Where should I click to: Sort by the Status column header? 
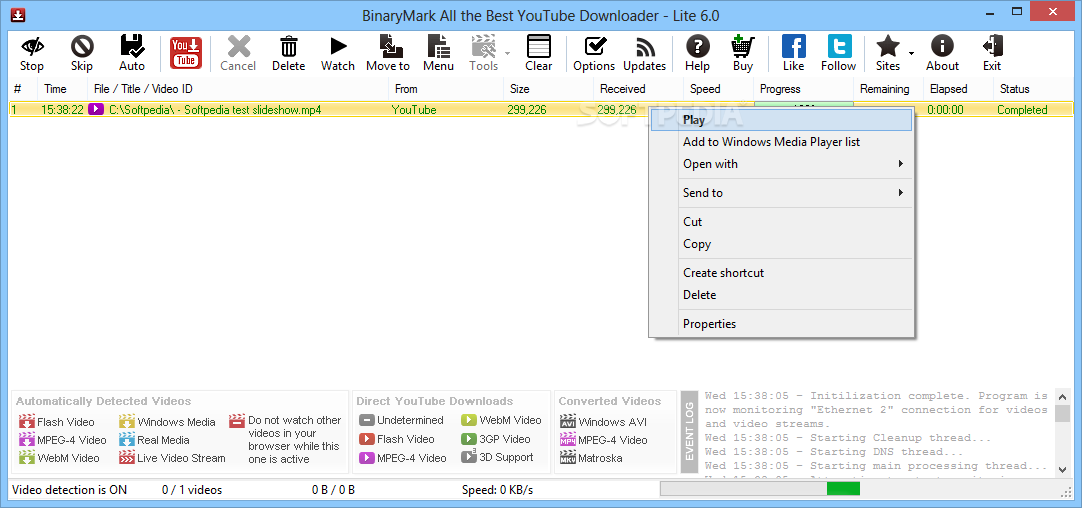coord(1034,89)
